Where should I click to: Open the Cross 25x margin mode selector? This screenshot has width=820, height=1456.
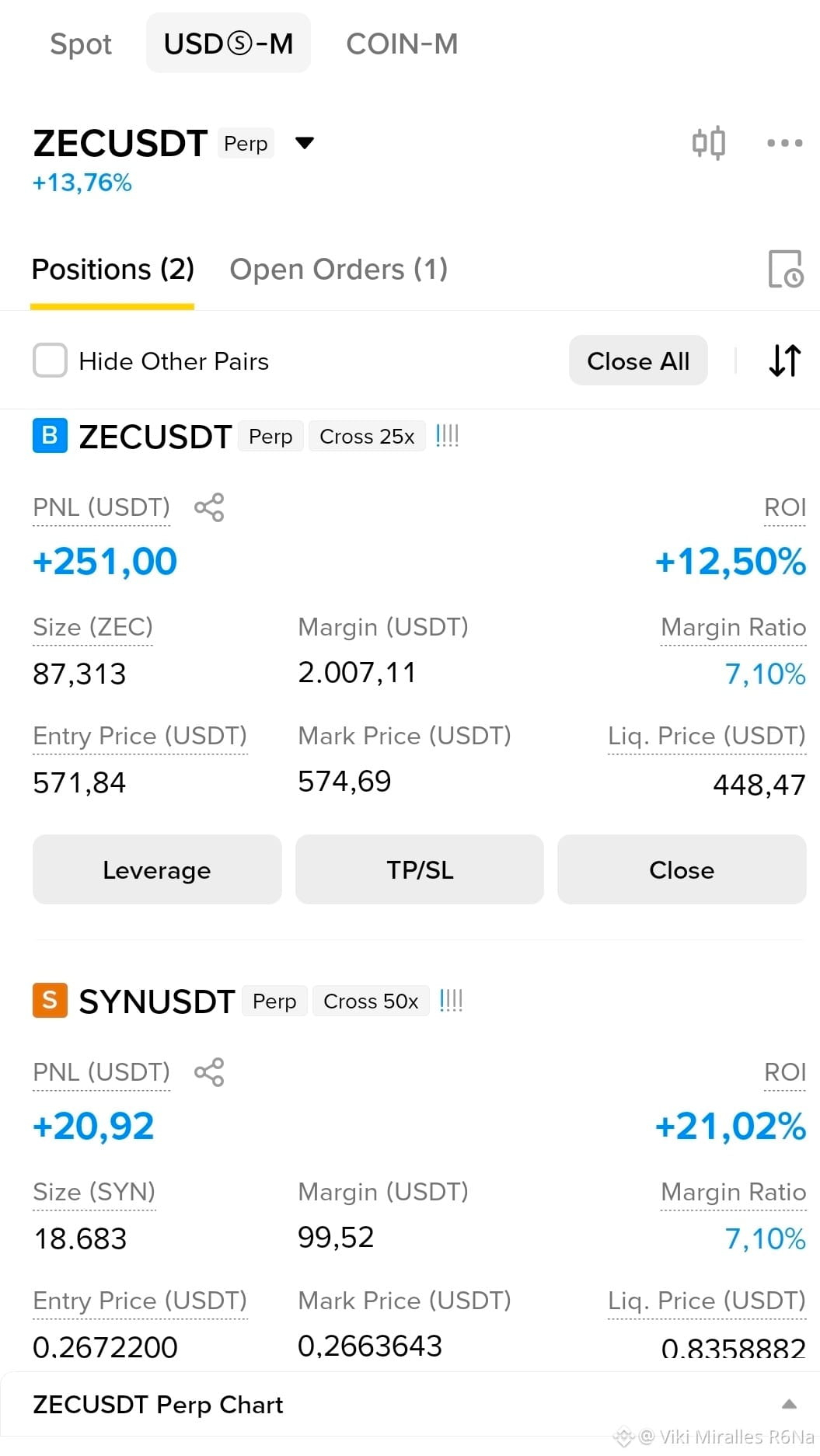click(x=367, y=437)
